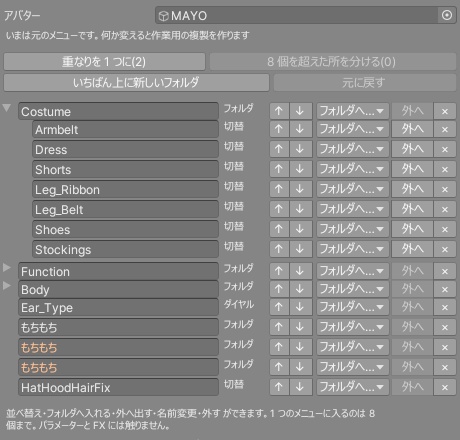This screenshot has width=460, height=440.
Task: Open フォルダへ dropdown for Armbelt
Action: (353, 129)
